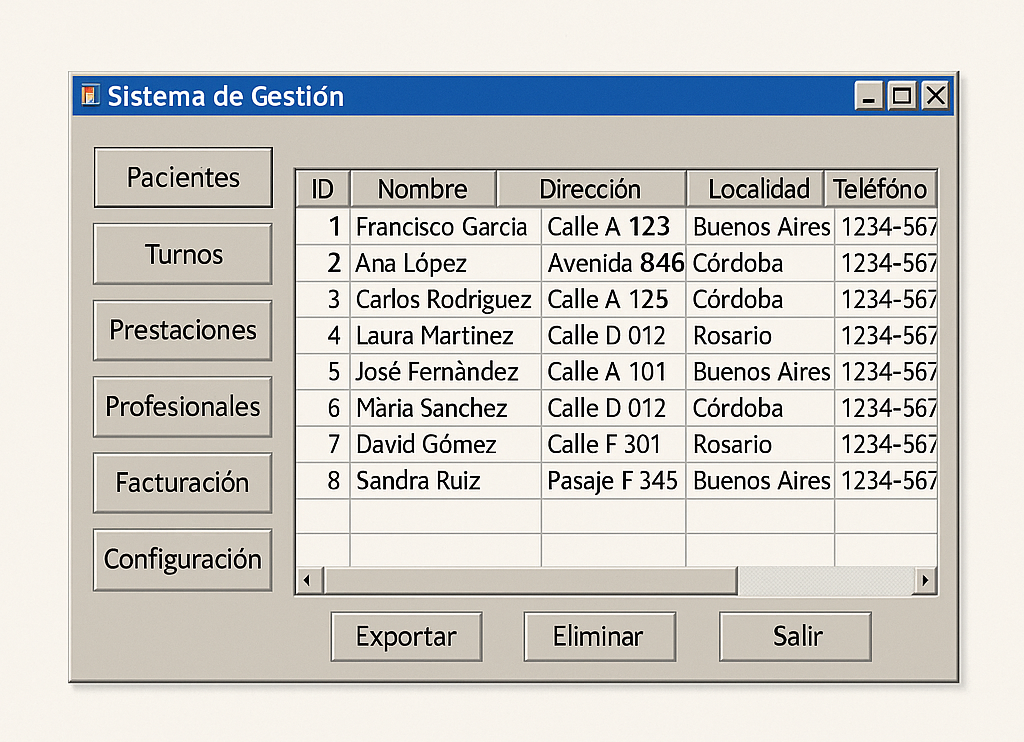
Task: Open the Facturación section
Action: tap(183, 483)
